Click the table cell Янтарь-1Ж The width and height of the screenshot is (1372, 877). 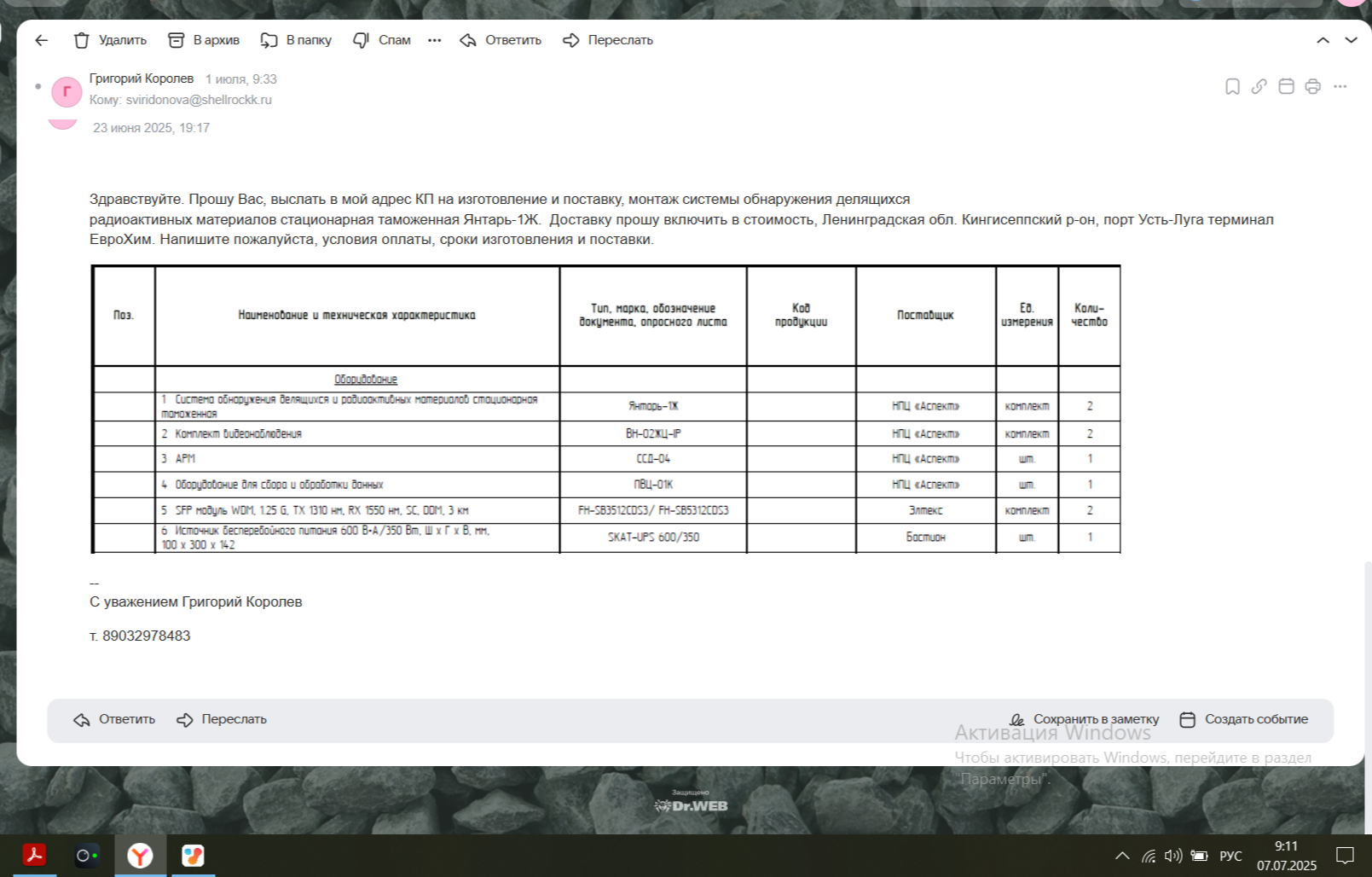(x=653, y=406)
